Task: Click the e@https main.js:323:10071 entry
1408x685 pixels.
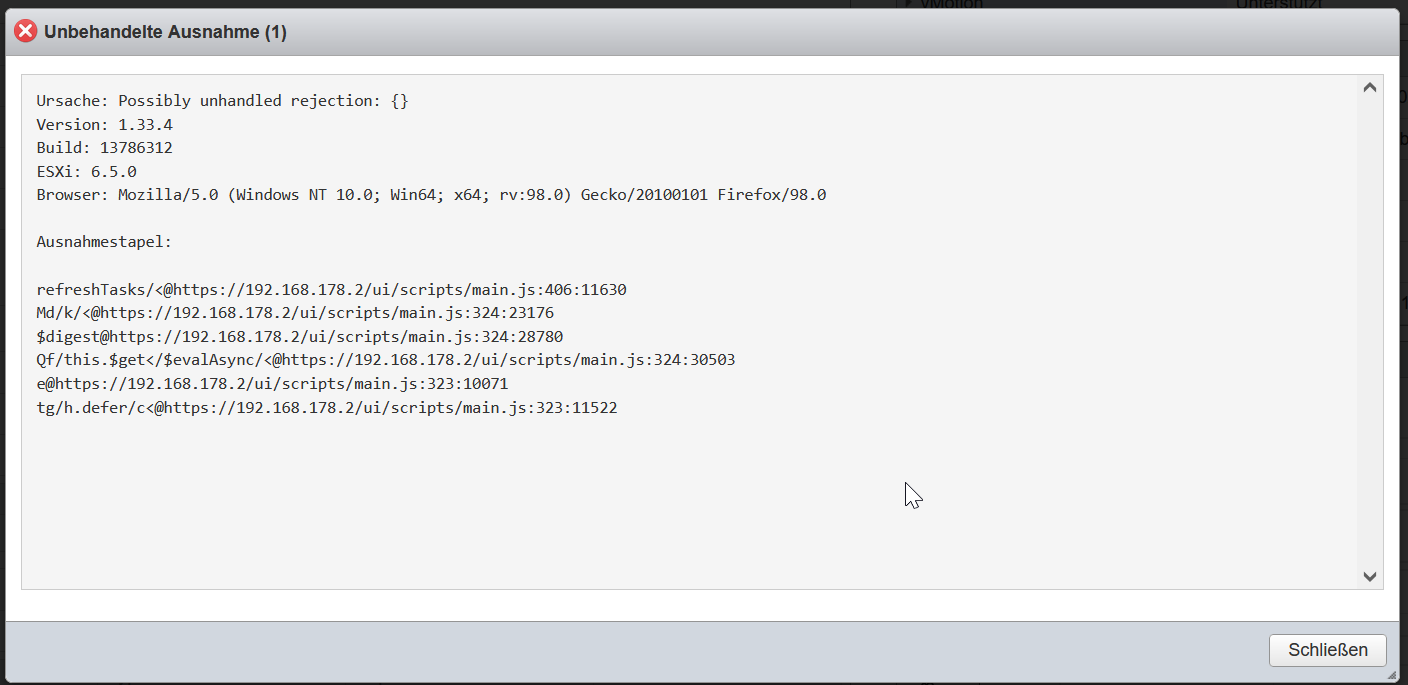Action: pyautogui.click(x=272, y=384)
